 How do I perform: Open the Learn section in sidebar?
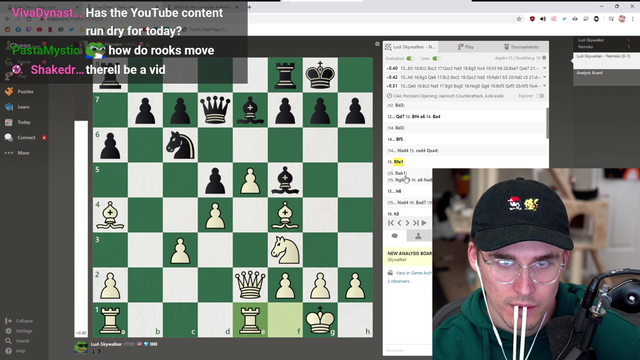18,107
